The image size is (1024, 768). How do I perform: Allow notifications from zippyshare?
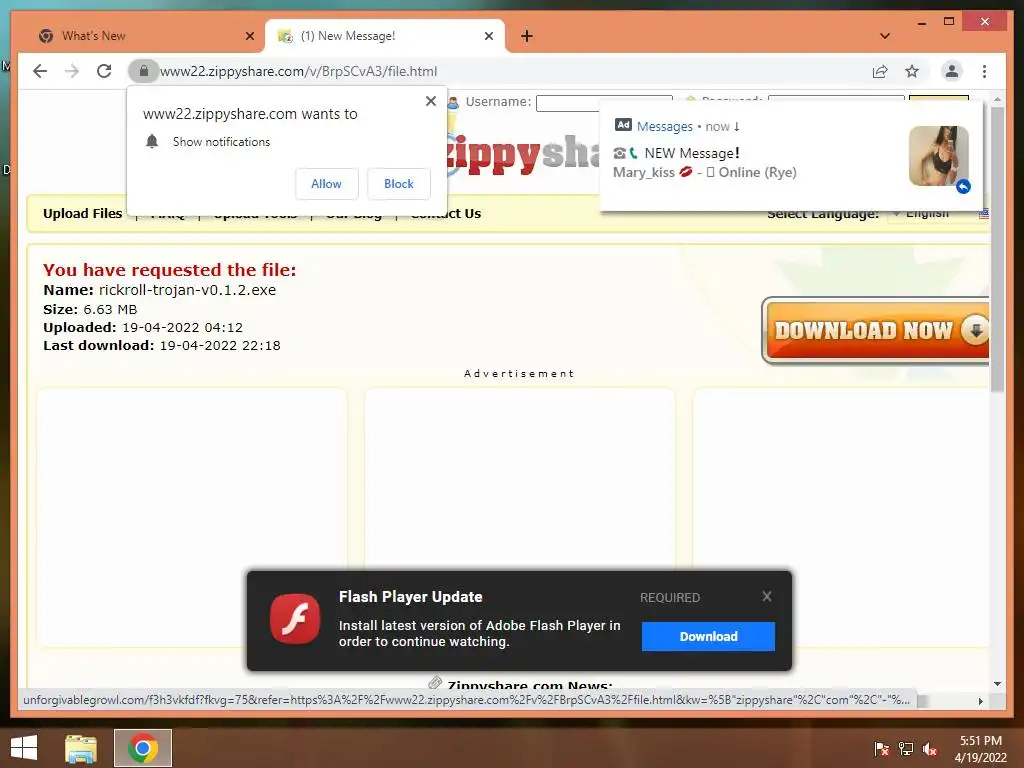pos(327,184)
